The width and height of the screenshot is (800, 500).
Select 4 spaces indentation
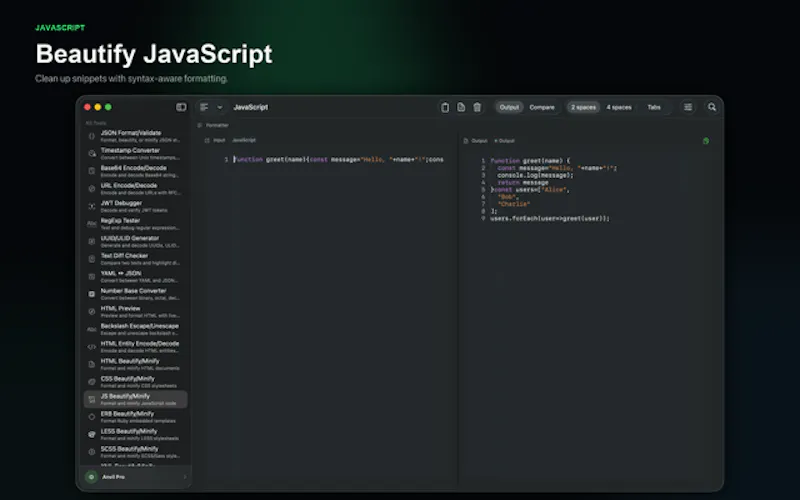619,107
